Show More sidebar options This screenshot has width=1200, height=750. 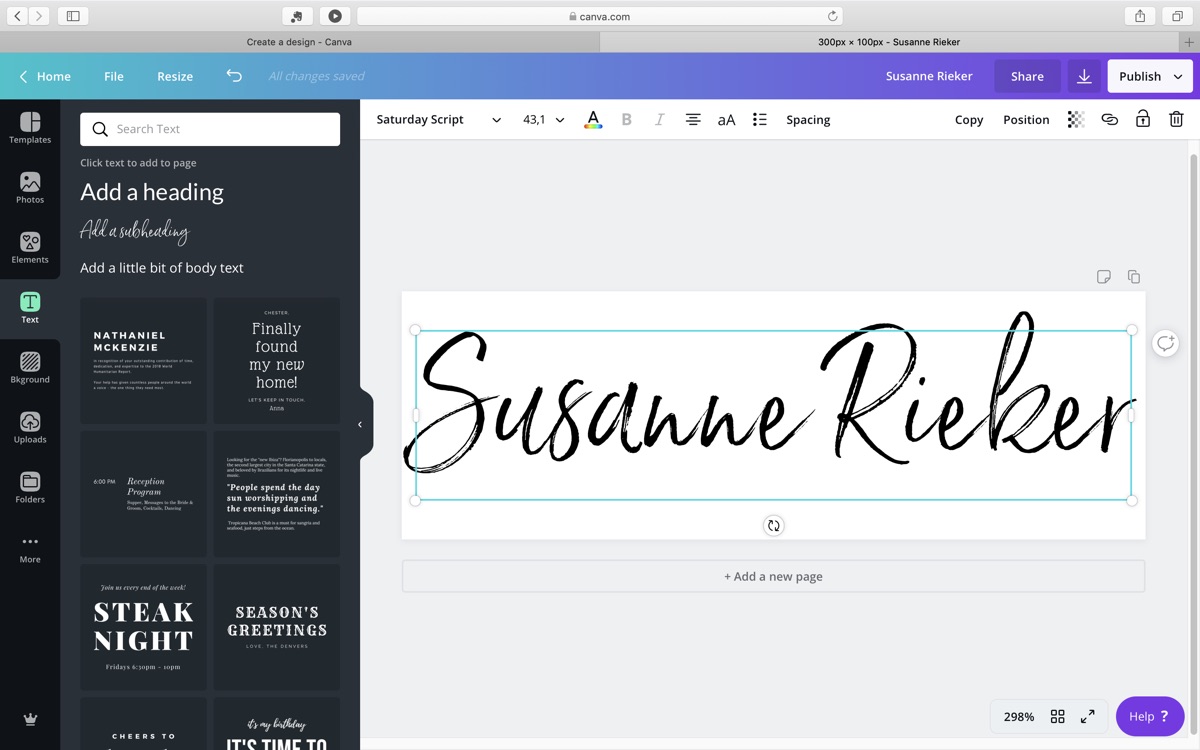[x=30, y=548]
